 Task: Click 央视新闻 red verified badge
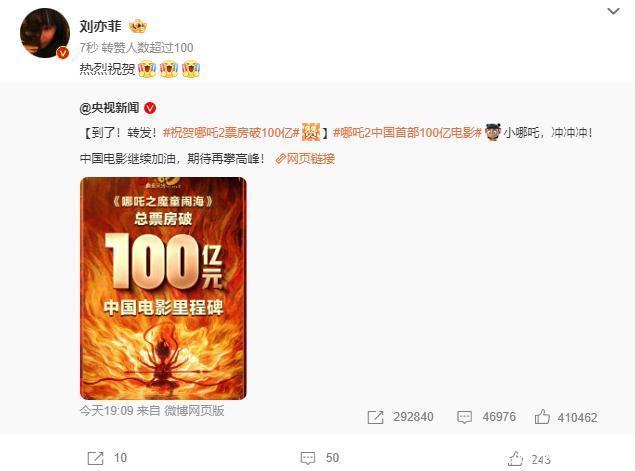click(x=150, y=108)
